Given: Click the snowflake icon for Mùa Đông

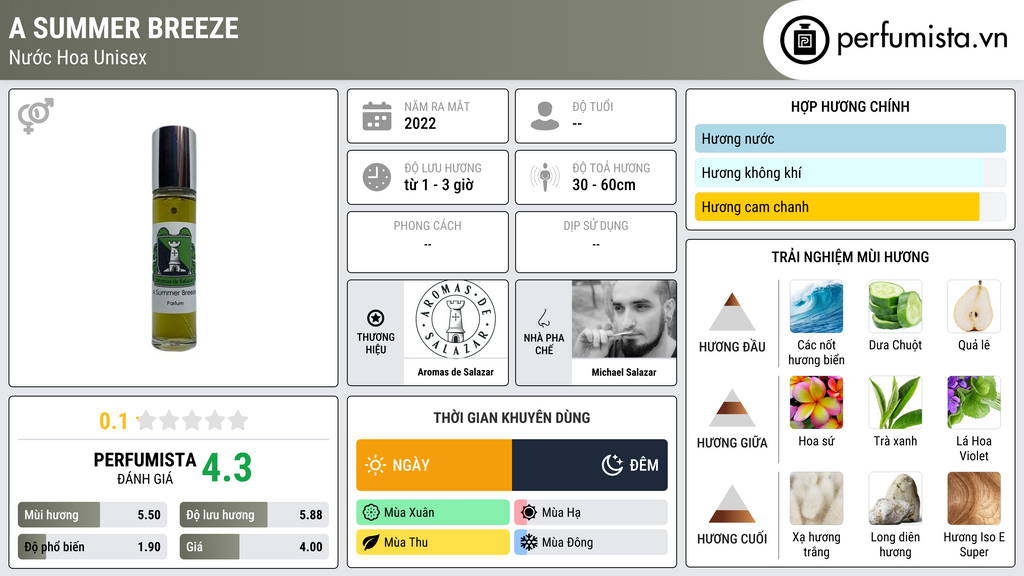Looking at the screenshot, I should pyautogui.click(x=529, y=542).
